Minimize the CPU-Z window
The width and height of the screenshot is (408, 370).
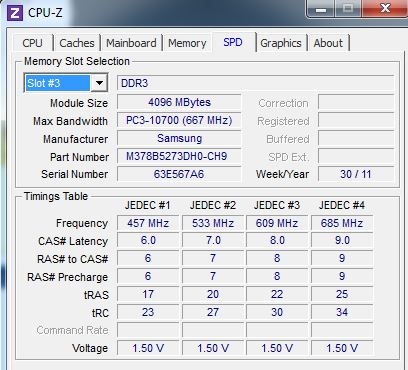pyautogui.click(x=321, y=9)
